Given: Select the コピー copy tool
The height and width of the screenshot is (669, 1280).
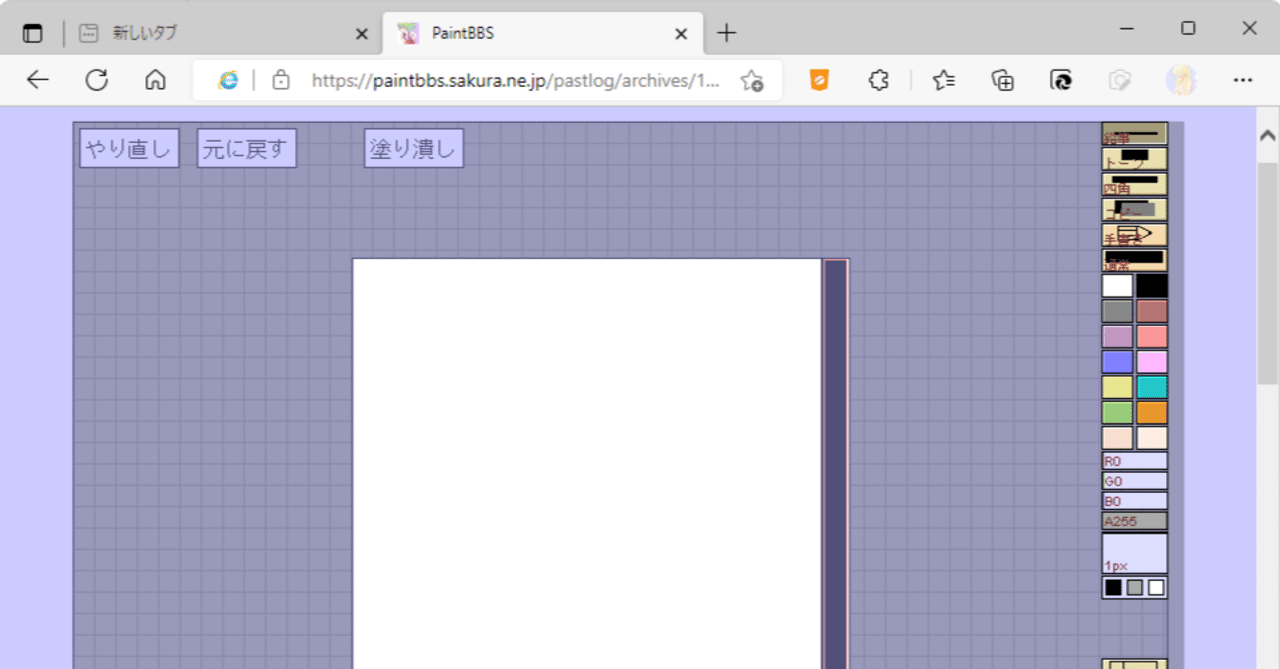Looking at the screenshot, I should pos(1134,210).
